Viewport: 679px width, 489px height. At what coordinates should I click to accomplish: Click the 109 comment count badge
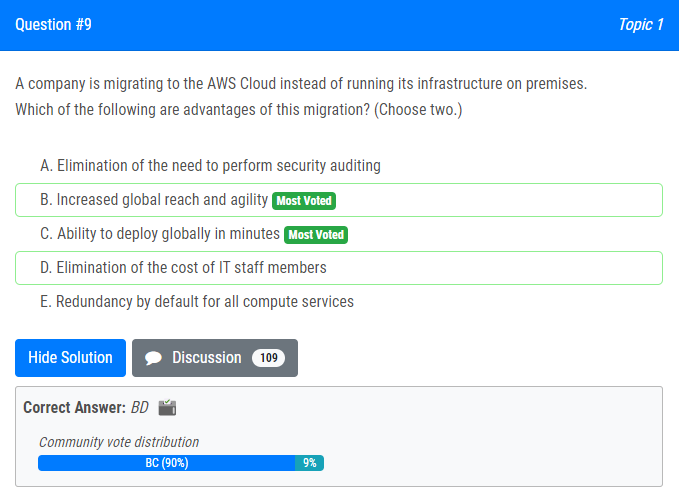[268, 358]
